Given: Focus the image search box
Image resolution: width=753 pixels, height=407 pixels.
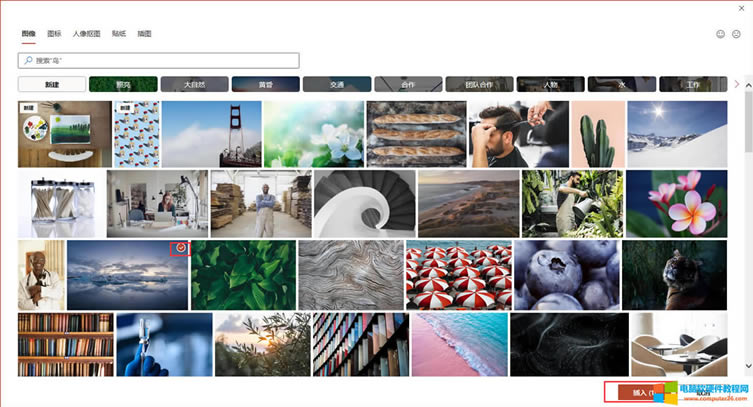Looking at the screenshot, I should click(158, 60).
